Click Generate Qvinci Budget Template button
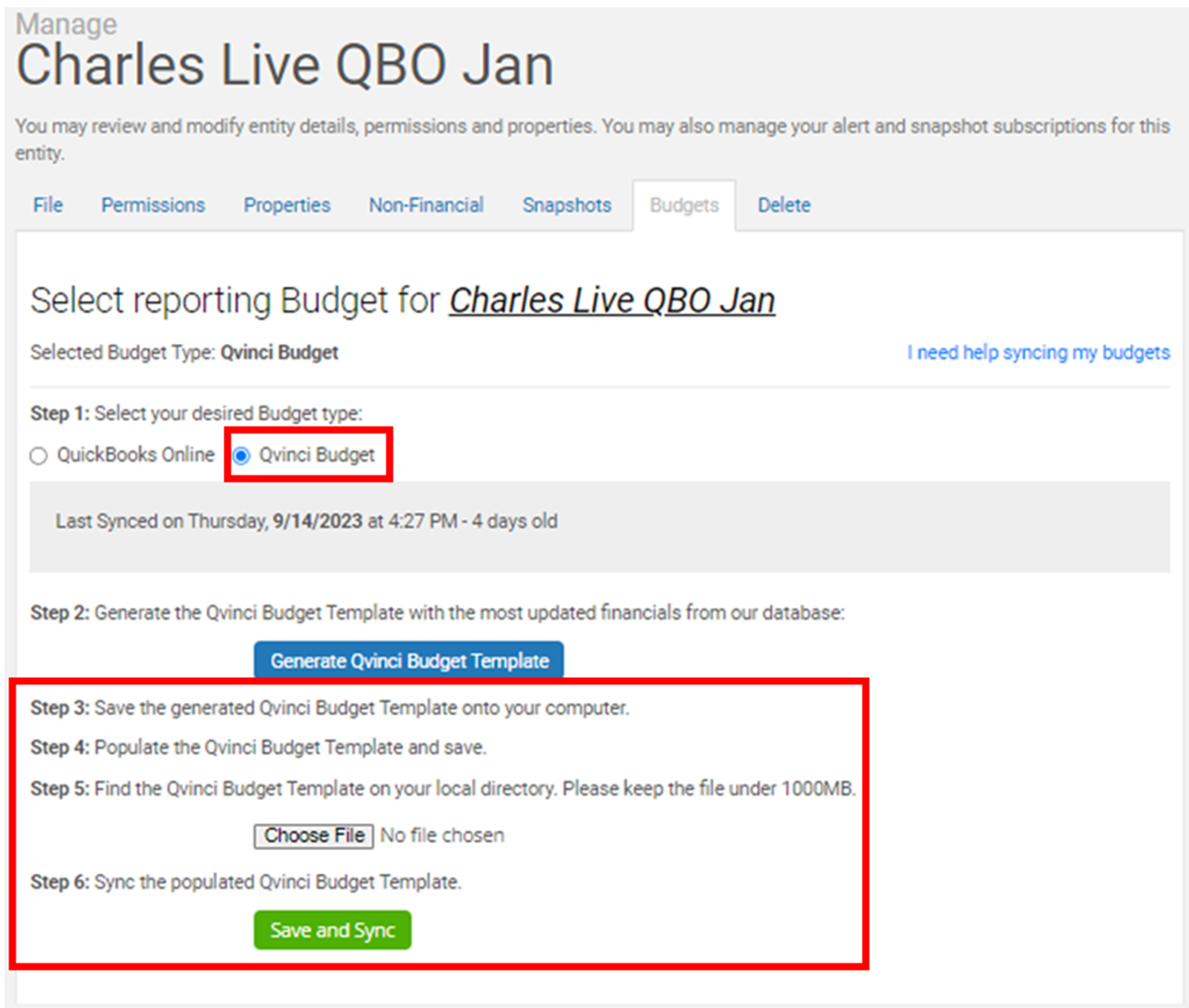The width and height of the screenshot is (1189, 1008). click(x=409, y=661)
